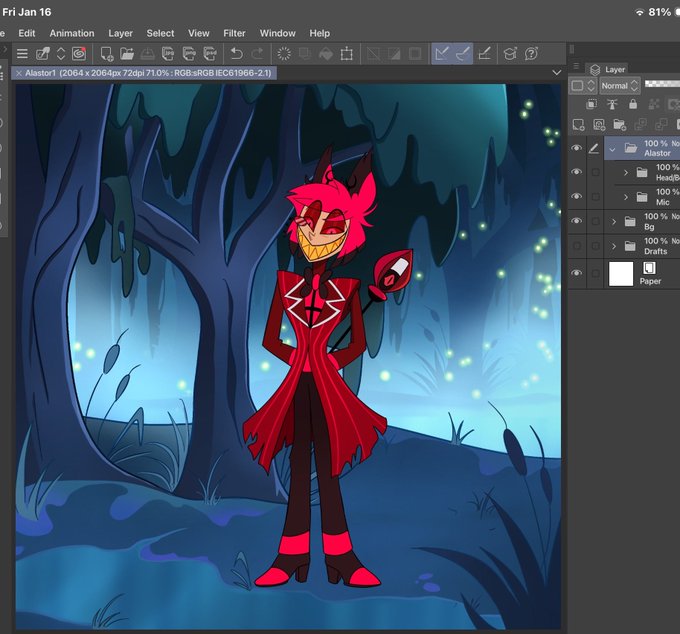Hide the Head/B folder with eye icon
The image size is (680, 634).
(576, 172)
